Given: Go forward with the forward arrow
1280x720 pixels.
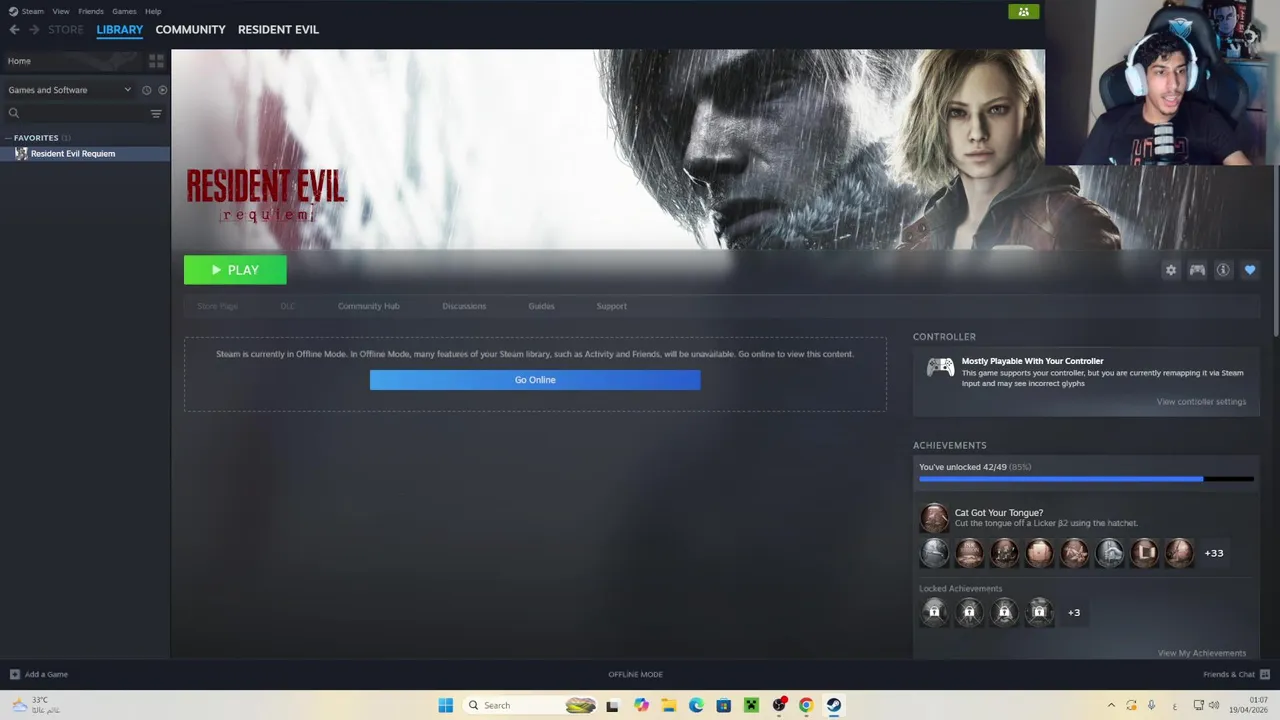Looking at the screenshot, I should 34,29.
